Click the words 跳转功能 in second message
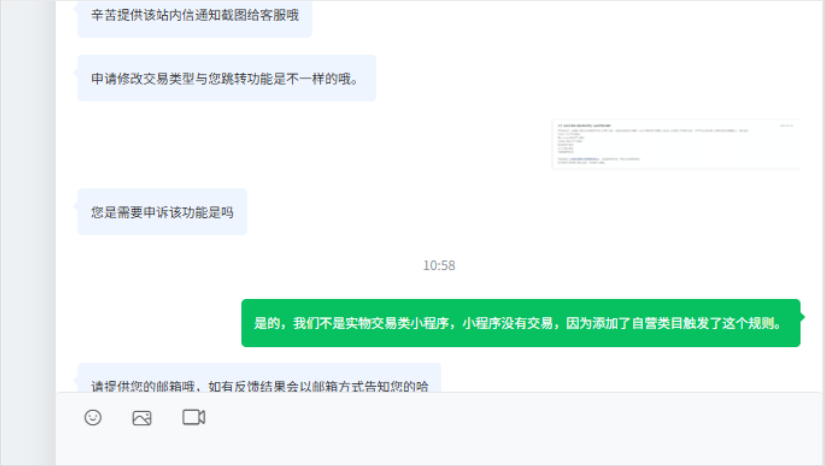Viewport: 825px width, 466px height. [x=247, y=79]
